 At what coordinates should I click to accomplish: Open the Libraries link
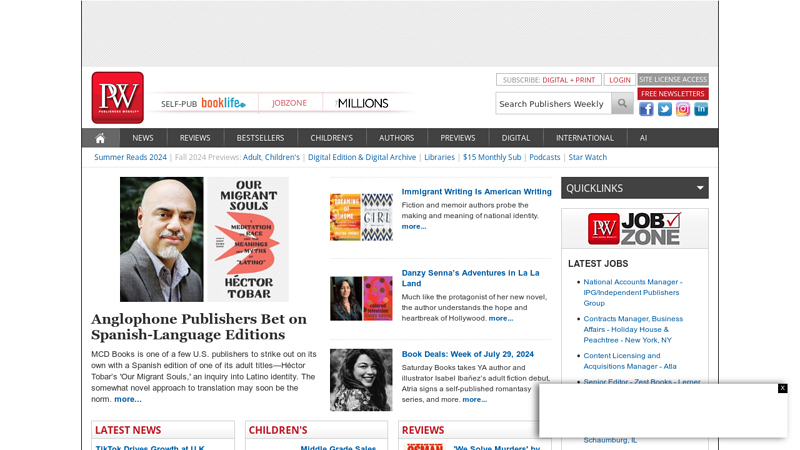point(439,157)
